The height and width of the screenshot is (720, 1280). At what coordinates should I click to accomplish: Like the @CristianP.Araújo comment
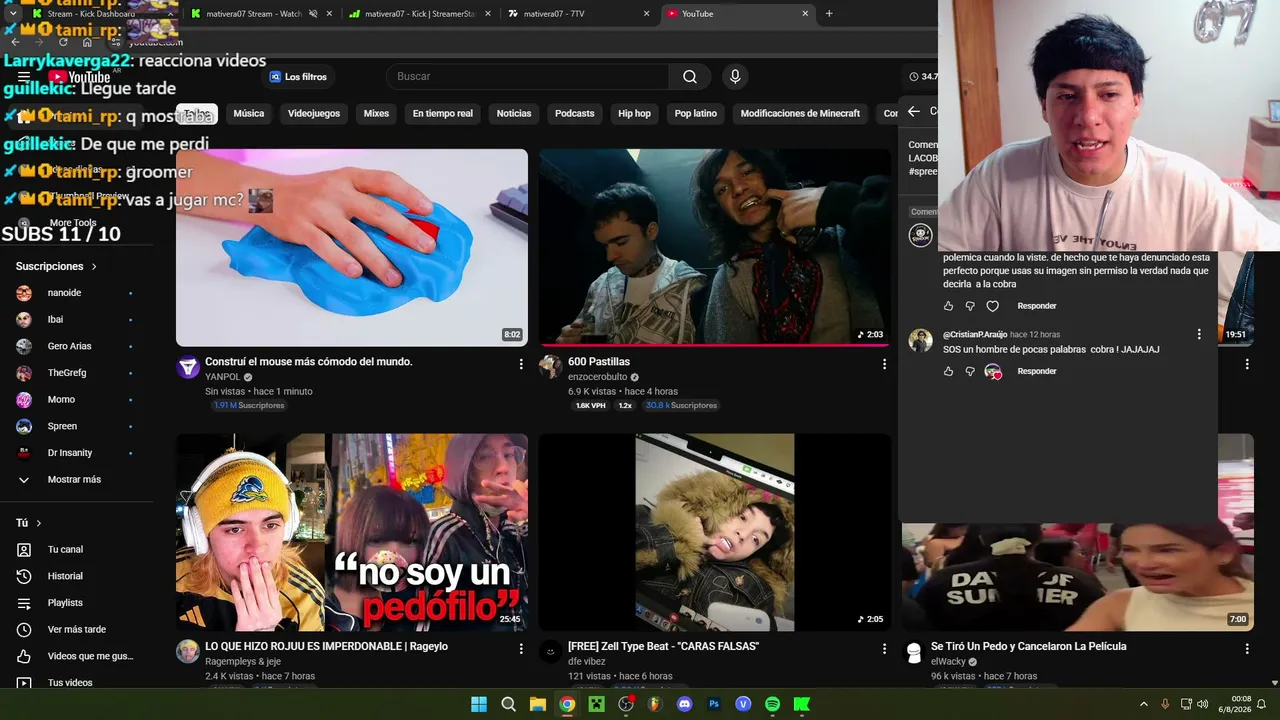point(949,371)
